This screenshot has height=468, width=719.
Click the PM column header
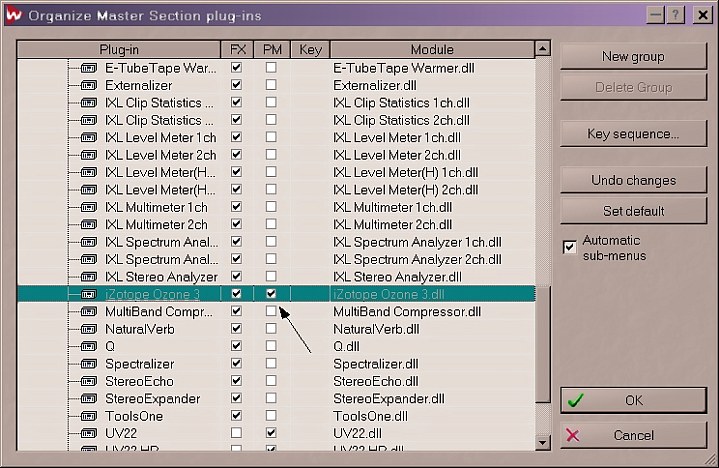click(272, 50)
